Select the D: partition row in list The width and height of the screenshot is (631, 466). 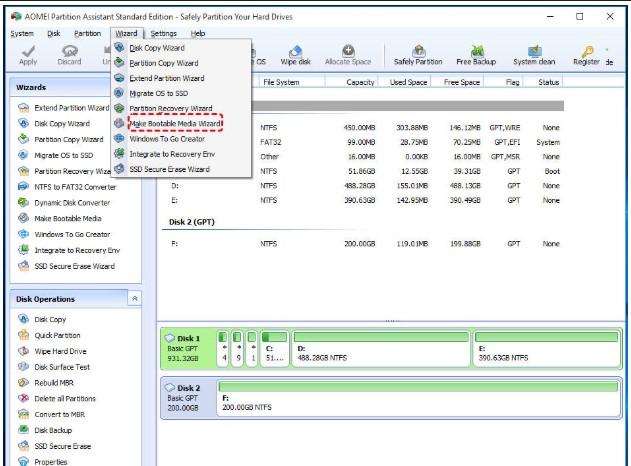click(x=365, y=186)
